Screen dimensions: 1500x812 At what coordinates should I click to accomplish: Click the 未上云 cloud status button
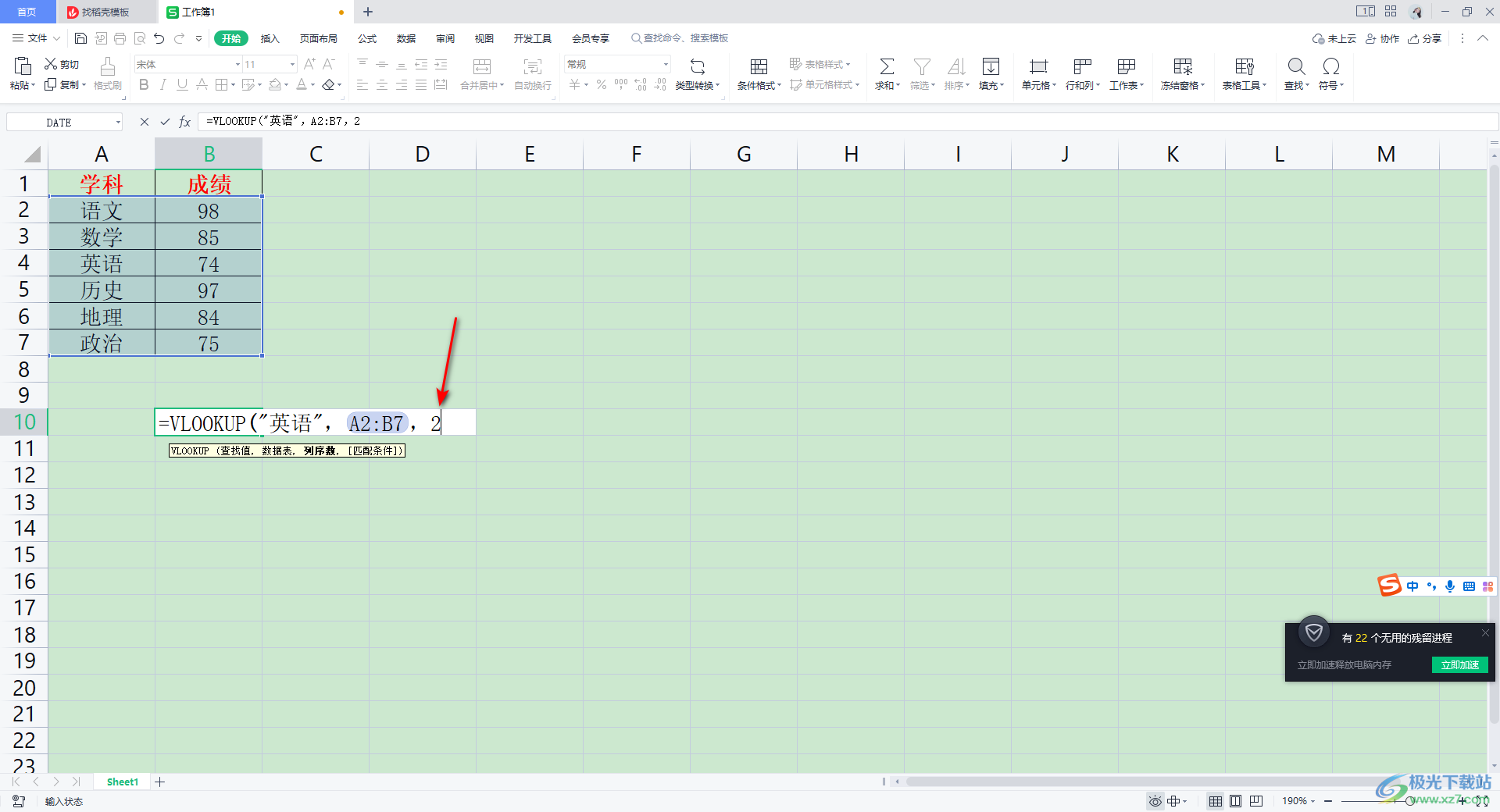[1334, 38]
